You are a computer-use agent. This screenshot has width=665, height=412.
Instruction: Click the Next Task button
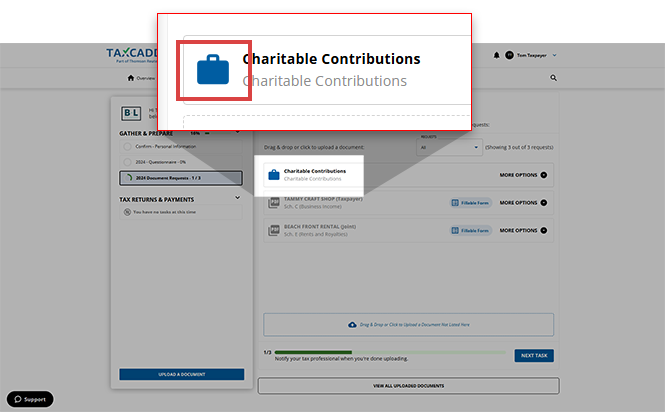(534, 355)
